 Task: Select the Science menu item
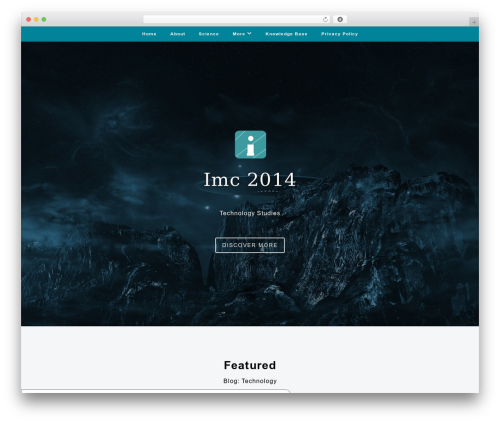point(209,34)
